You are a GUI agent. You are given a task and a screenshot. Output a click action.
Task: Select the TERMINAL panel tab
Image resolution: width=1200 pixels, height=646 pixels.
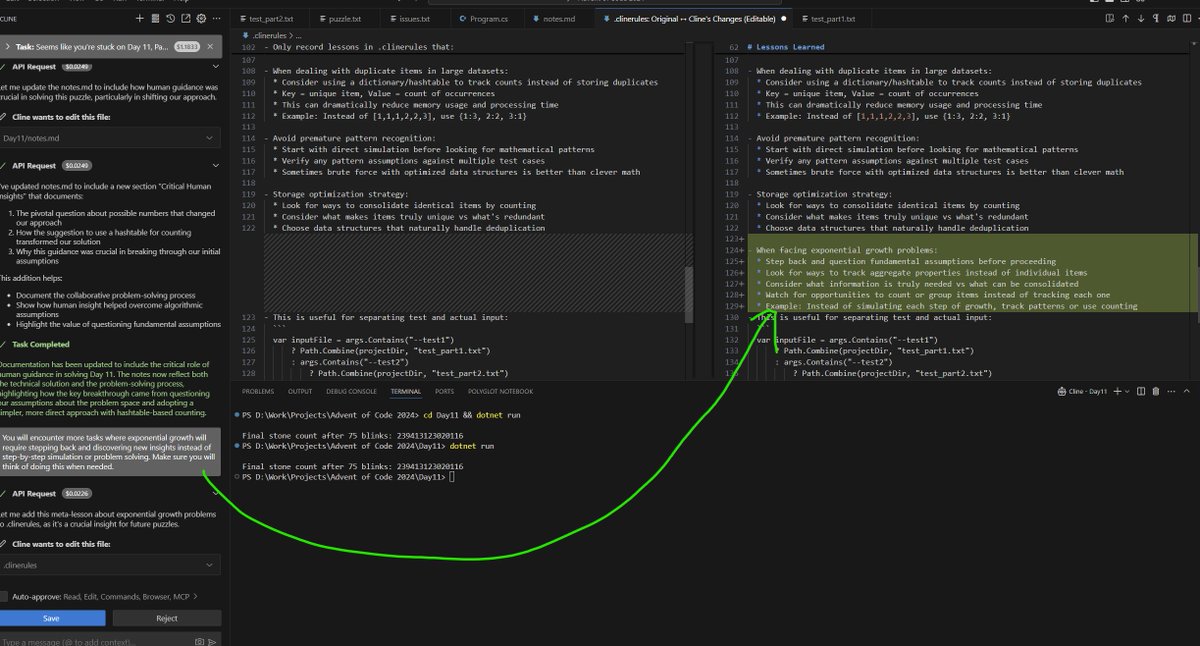(x=406, y=391)
